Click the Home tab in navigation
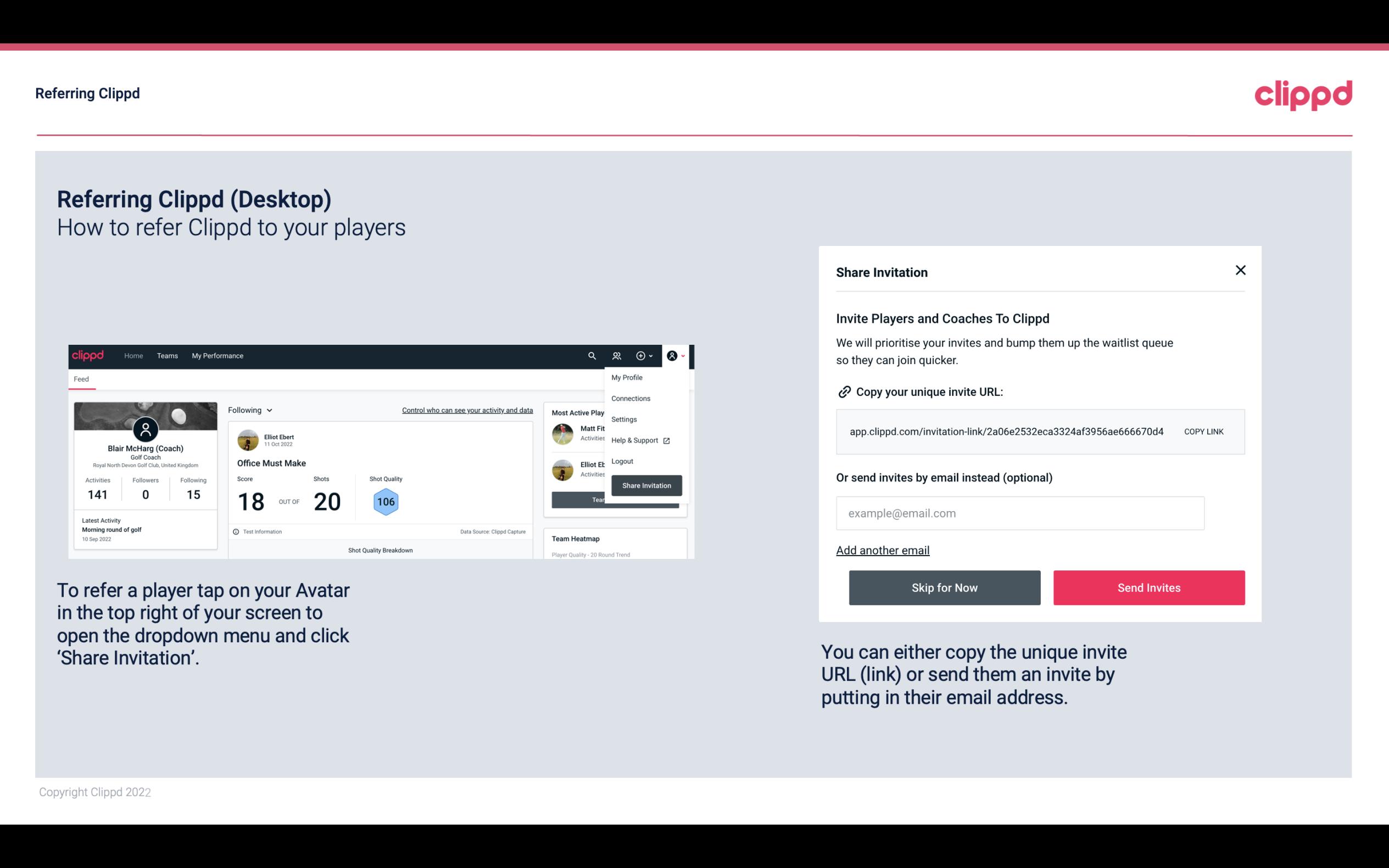The height and width of the screenshot is (868, 1389). [134, 356]
